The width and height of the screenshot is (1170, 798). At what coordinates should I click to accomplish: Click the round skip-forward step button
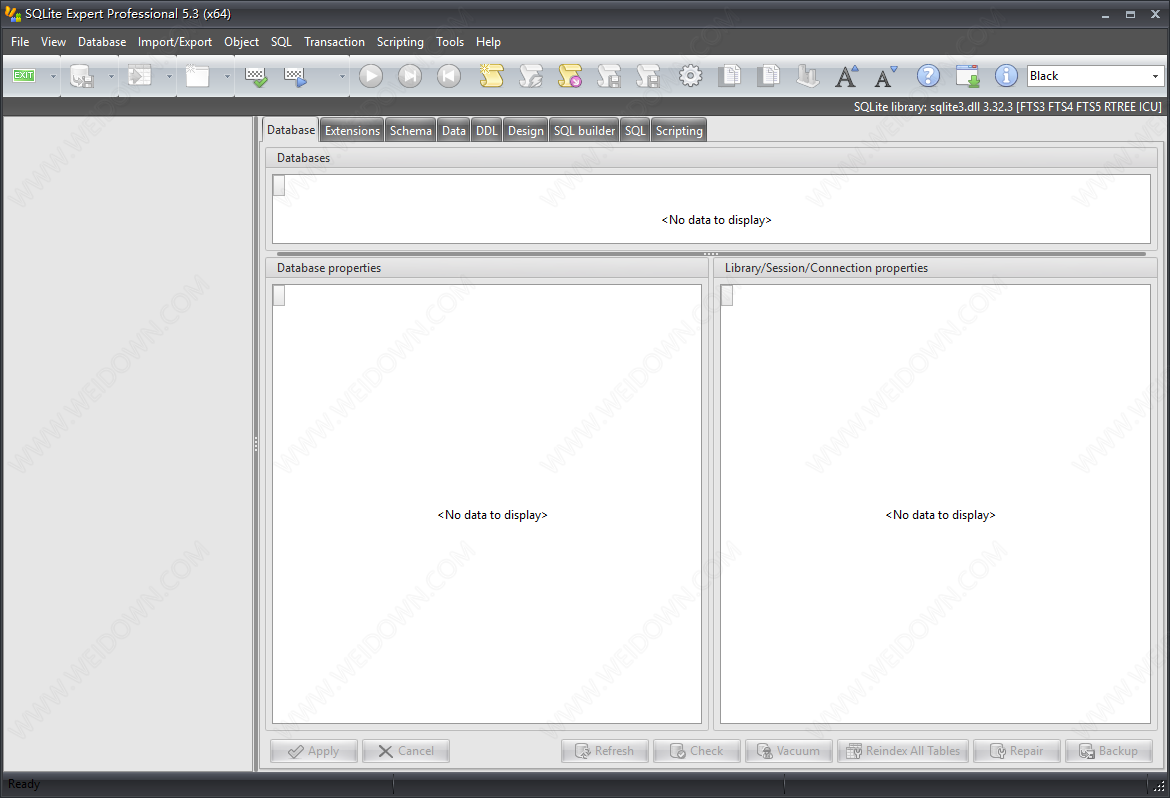(x=410, y=76)
